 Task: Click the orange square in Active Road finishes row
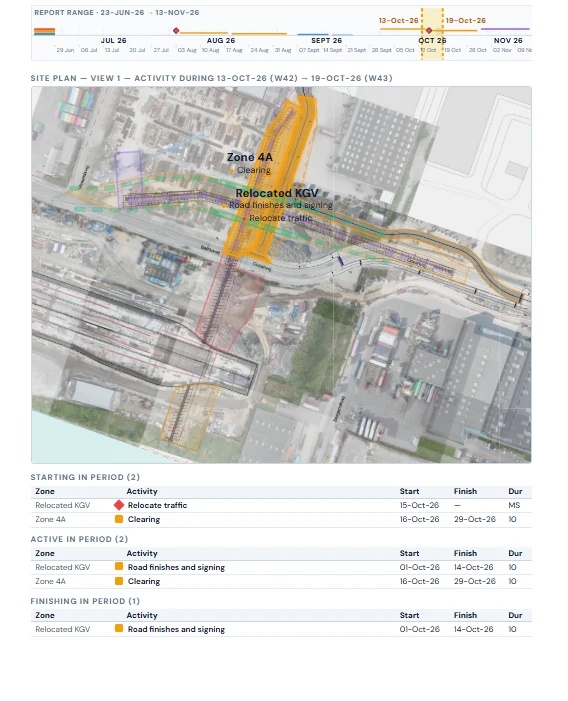click(x=119, y=566)
